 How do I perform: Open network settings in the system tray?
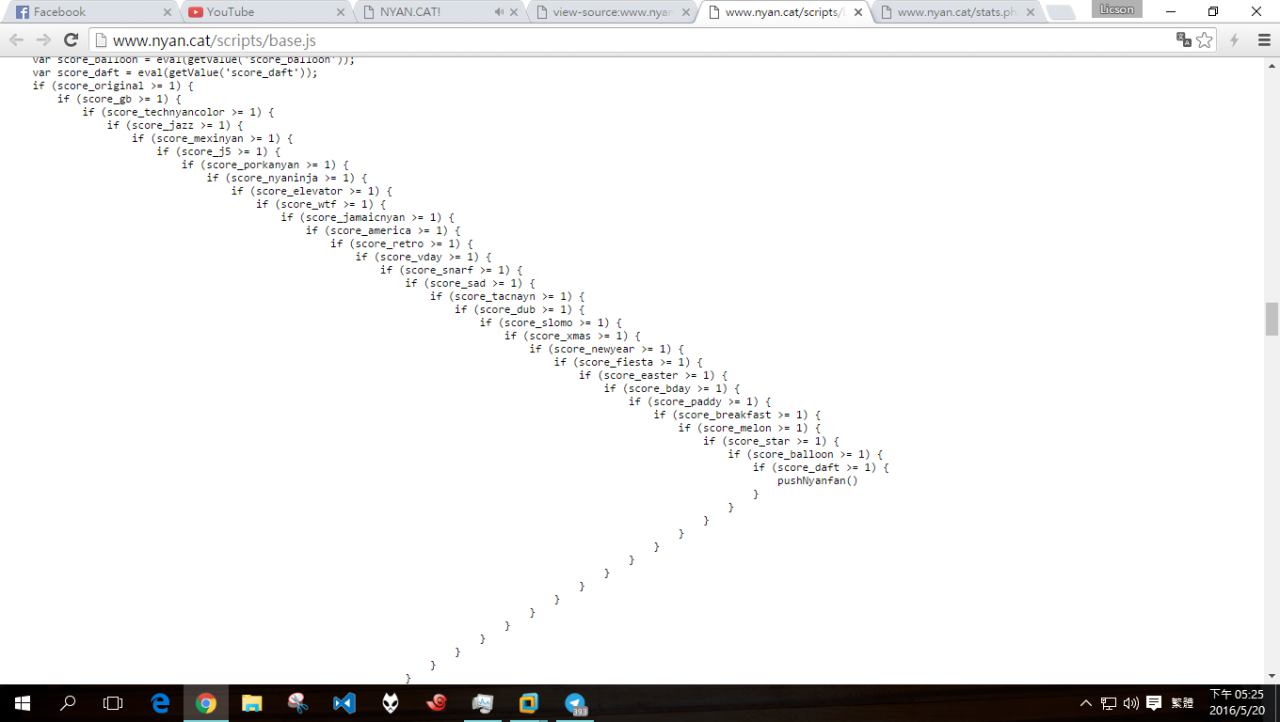pyautogui.click(x=1108, y=703)
